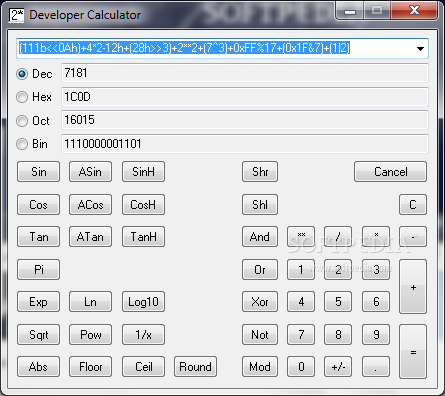Viewport: 445px width, 396px height.
Task: Click digit 3 button
Action: (x=376, y=269)
